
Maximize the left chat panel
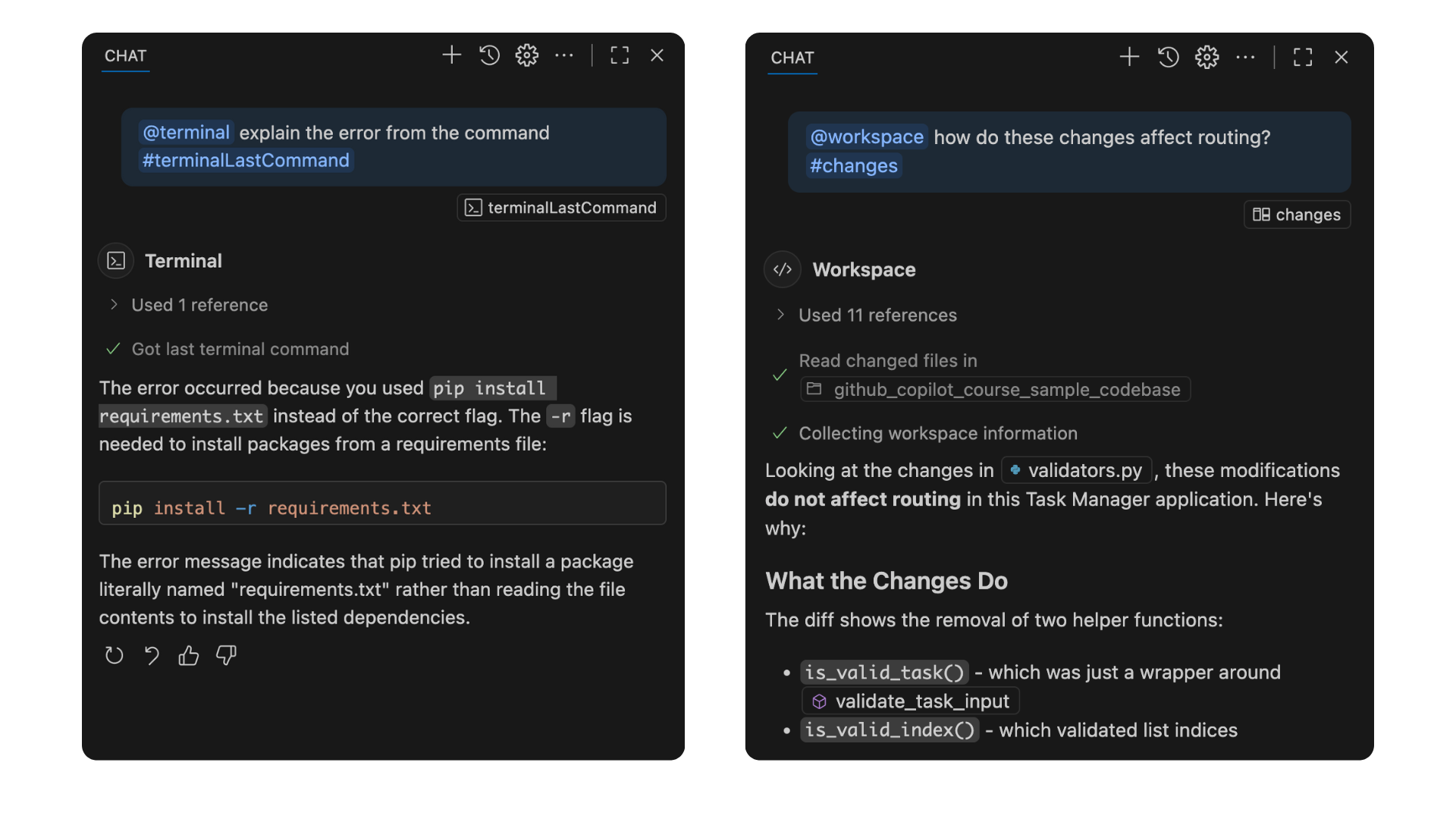620,55
